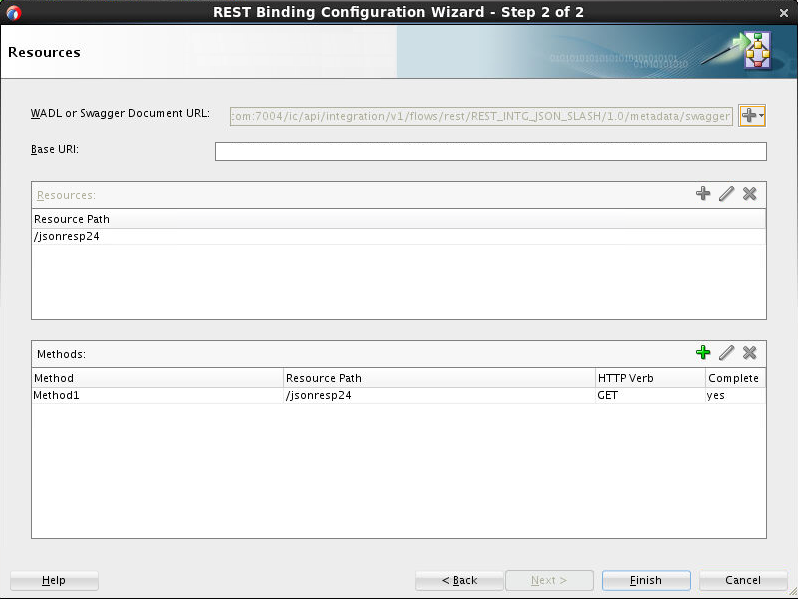Click the WADL or Swagger Document URL field

click(x=481, y=116)
